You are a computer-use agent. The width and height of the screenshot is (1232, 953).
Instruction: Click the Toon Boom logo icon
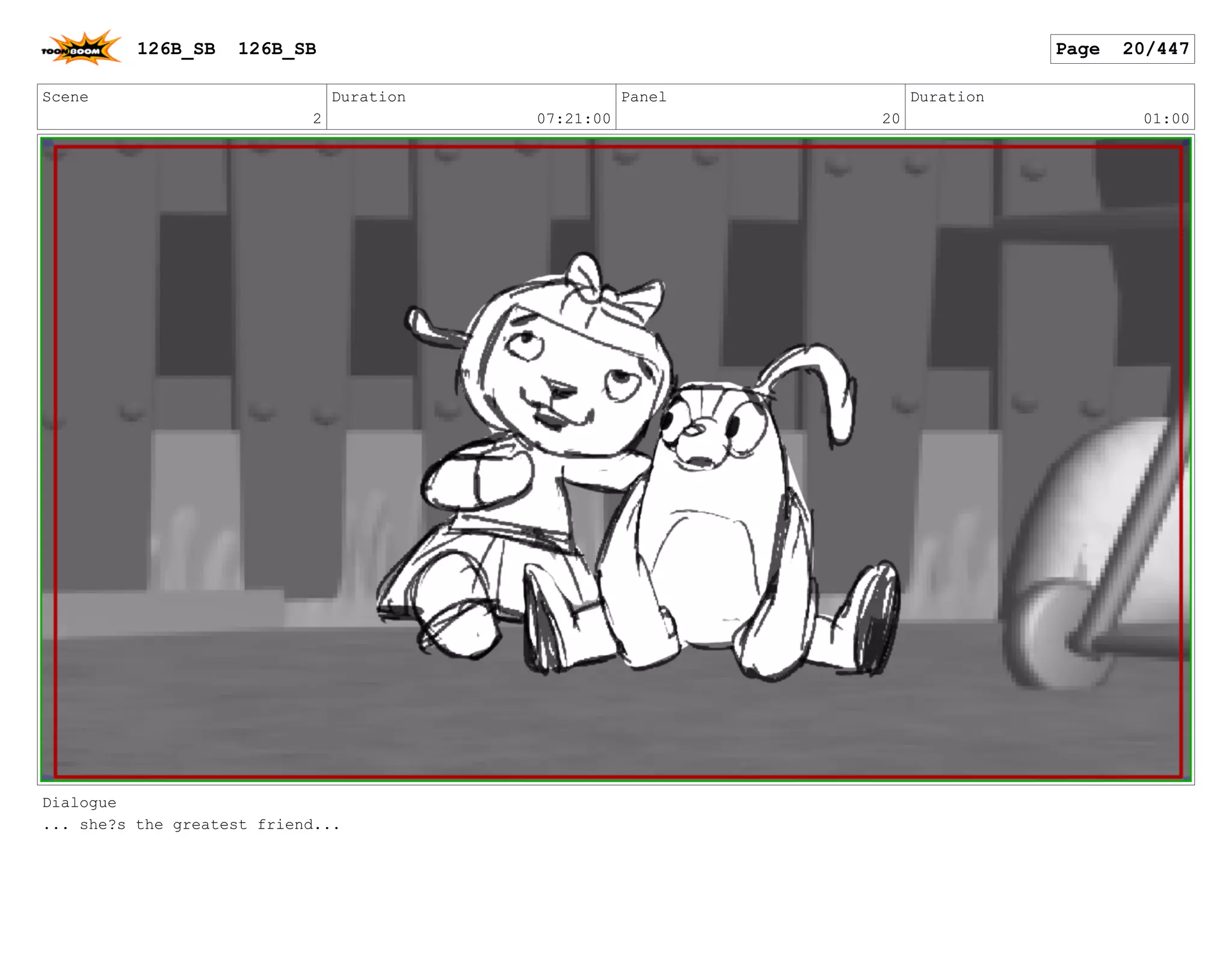tap(81, 48)
